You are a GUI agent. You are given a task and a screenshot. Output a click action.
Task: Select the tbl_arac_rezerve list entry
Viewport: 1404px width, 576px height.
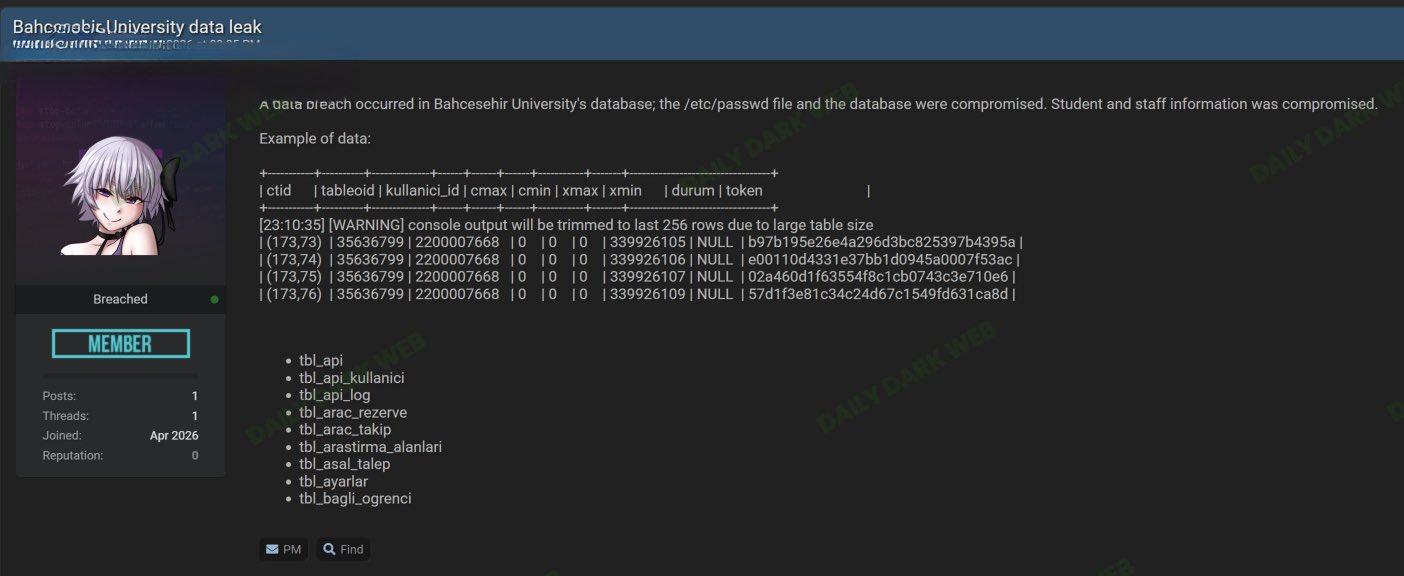(353, 412)
